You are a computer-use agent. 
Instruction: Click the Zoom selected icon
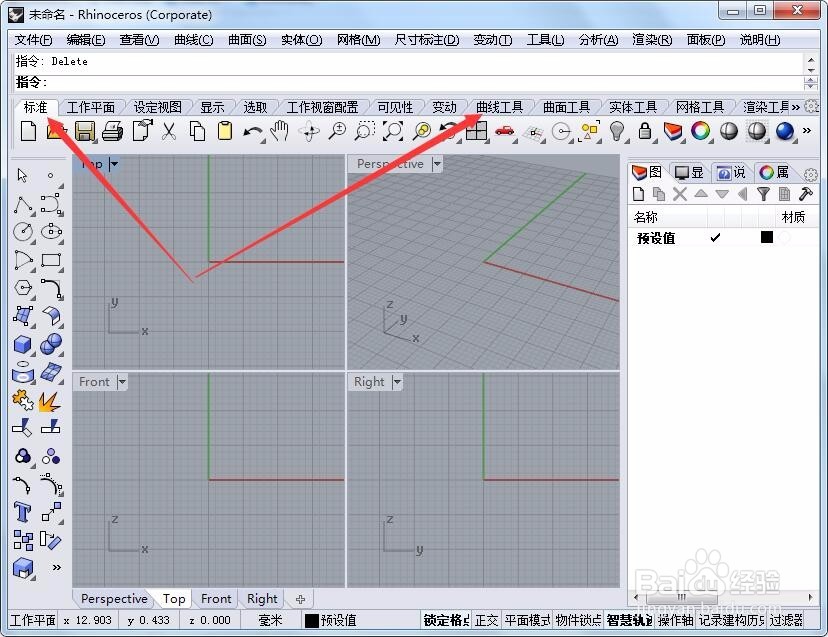click(x=421, y=131)
